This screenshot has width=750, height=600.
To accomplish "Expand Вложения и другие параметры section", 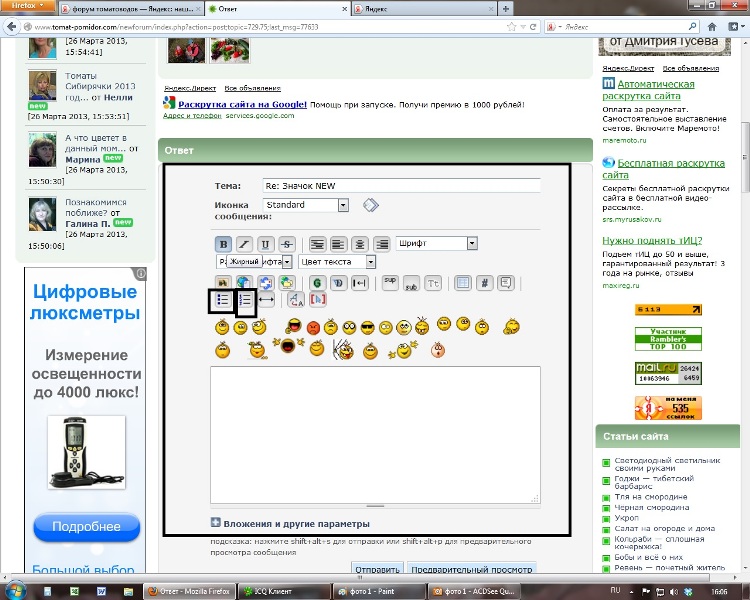I will tap(289, 523).
